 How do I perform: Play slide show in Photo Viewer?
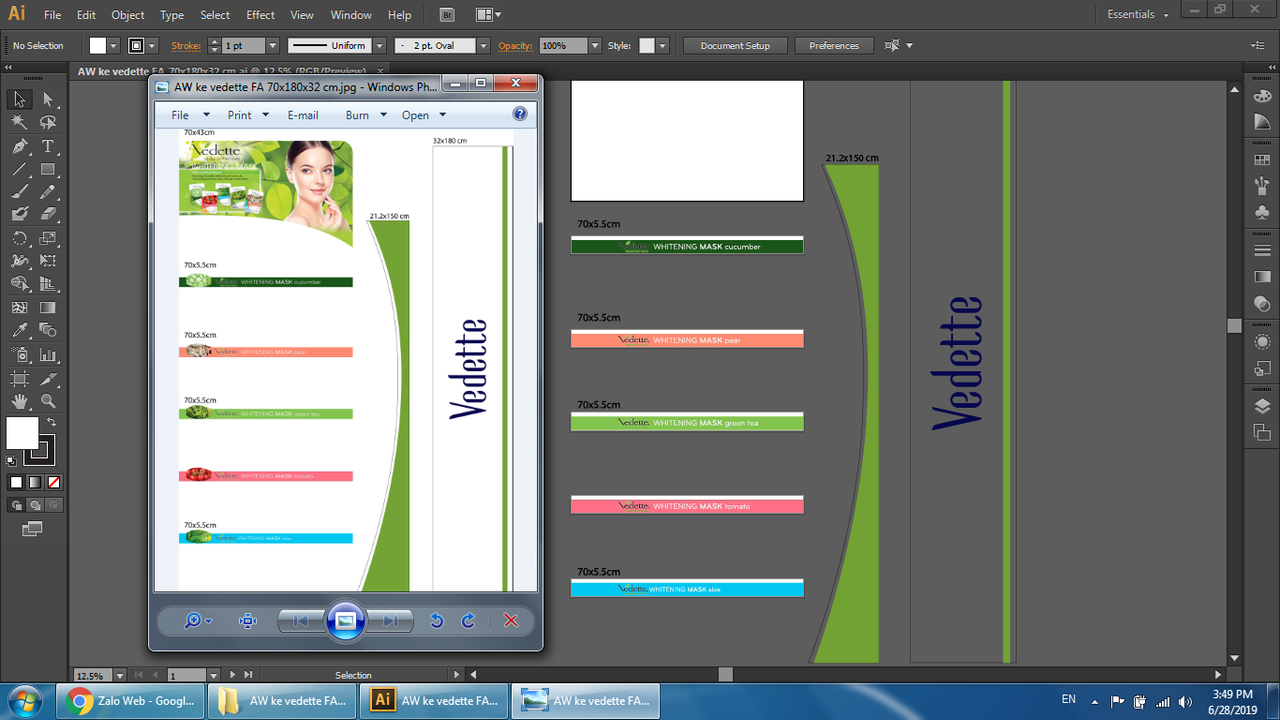[345, 621]
